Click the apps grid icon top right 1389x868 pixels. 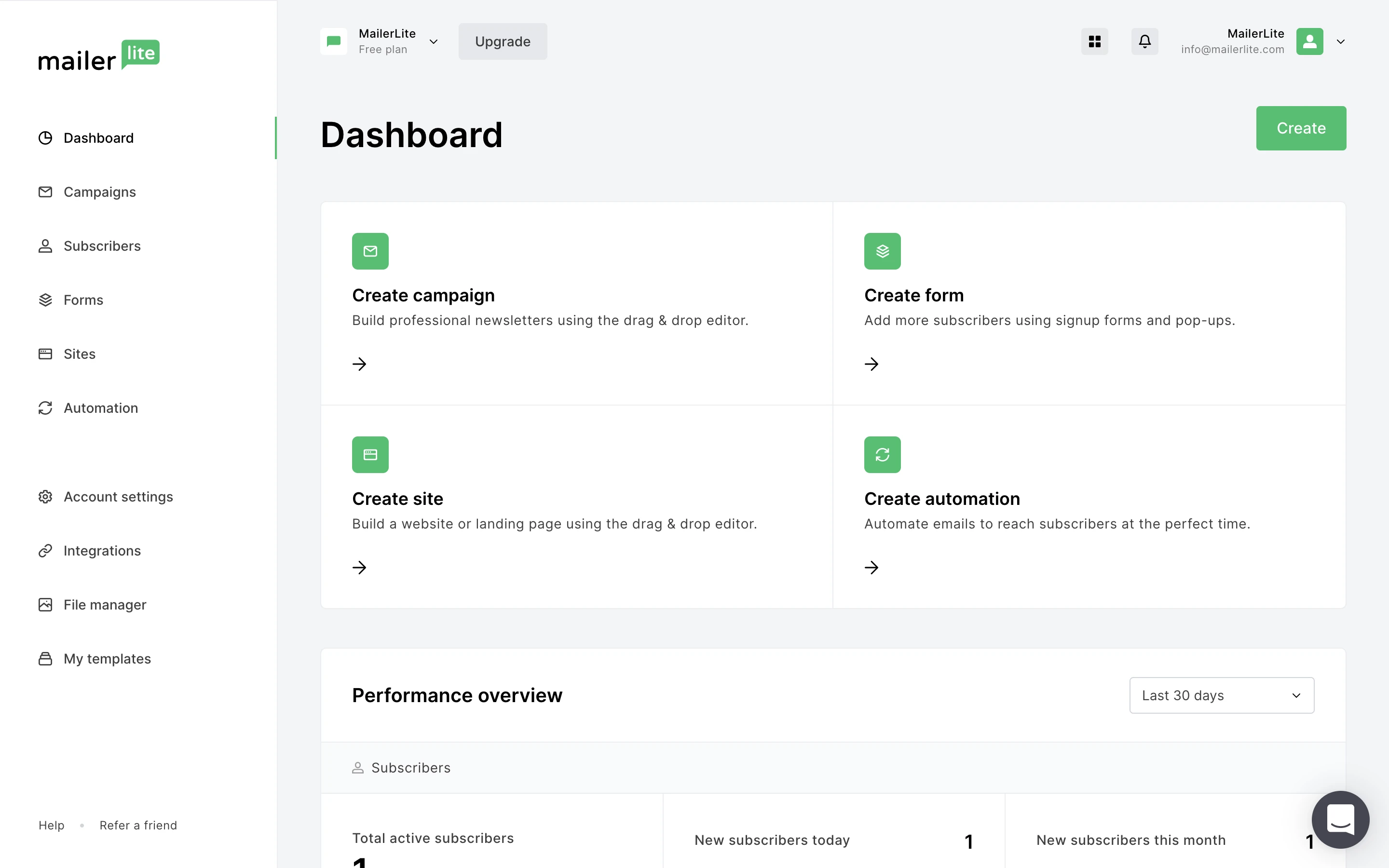(x=1095, y=41)
